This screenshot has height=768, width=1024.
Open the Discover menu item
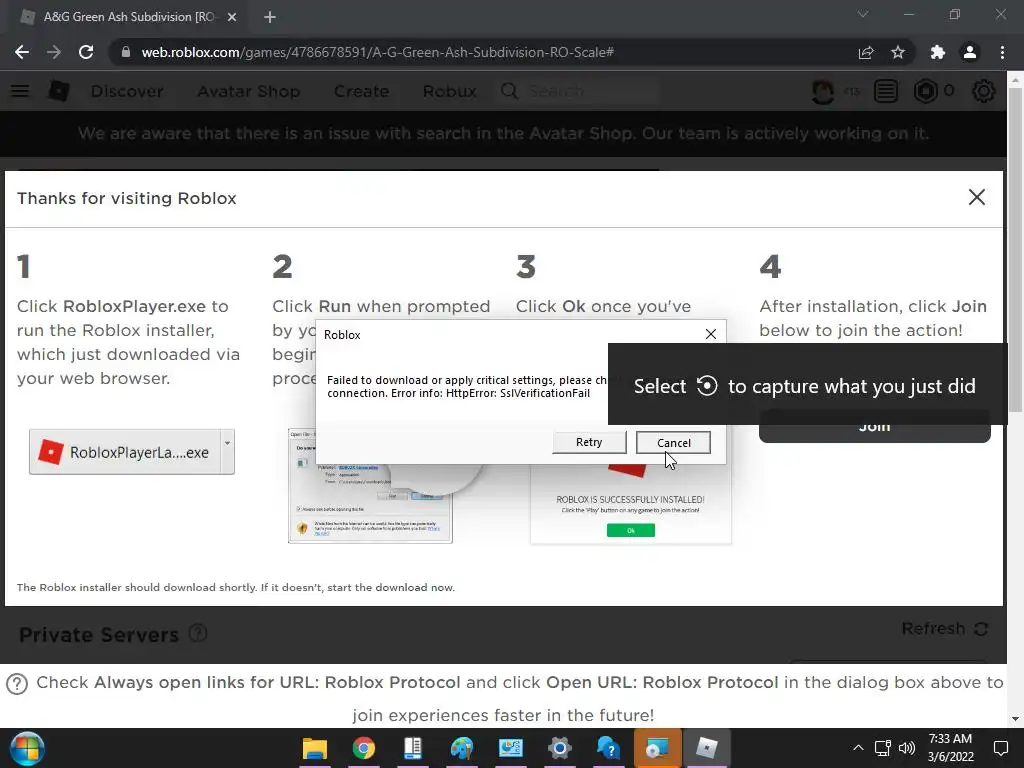click(x=127, y=91)
